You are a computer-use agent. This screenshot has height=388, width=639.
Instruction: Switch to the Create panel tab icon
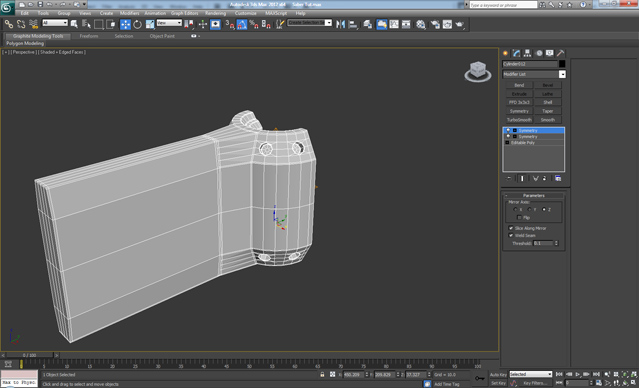point(505,53)
